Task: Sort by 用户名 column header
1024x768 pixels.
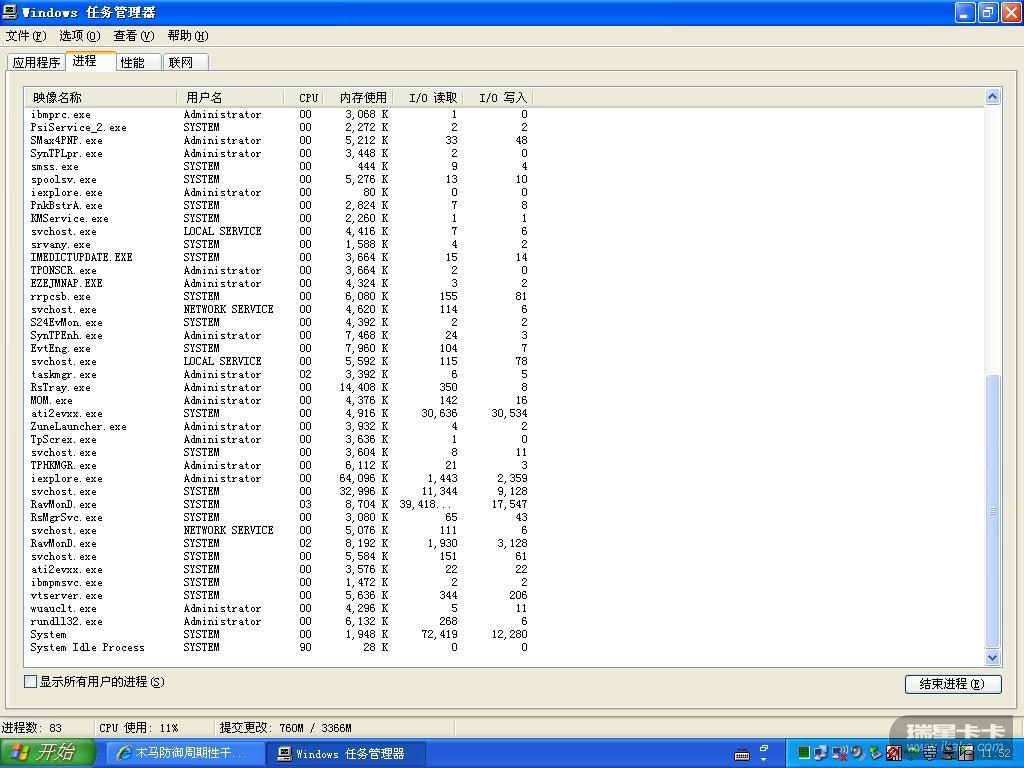Action: [230, 98]
